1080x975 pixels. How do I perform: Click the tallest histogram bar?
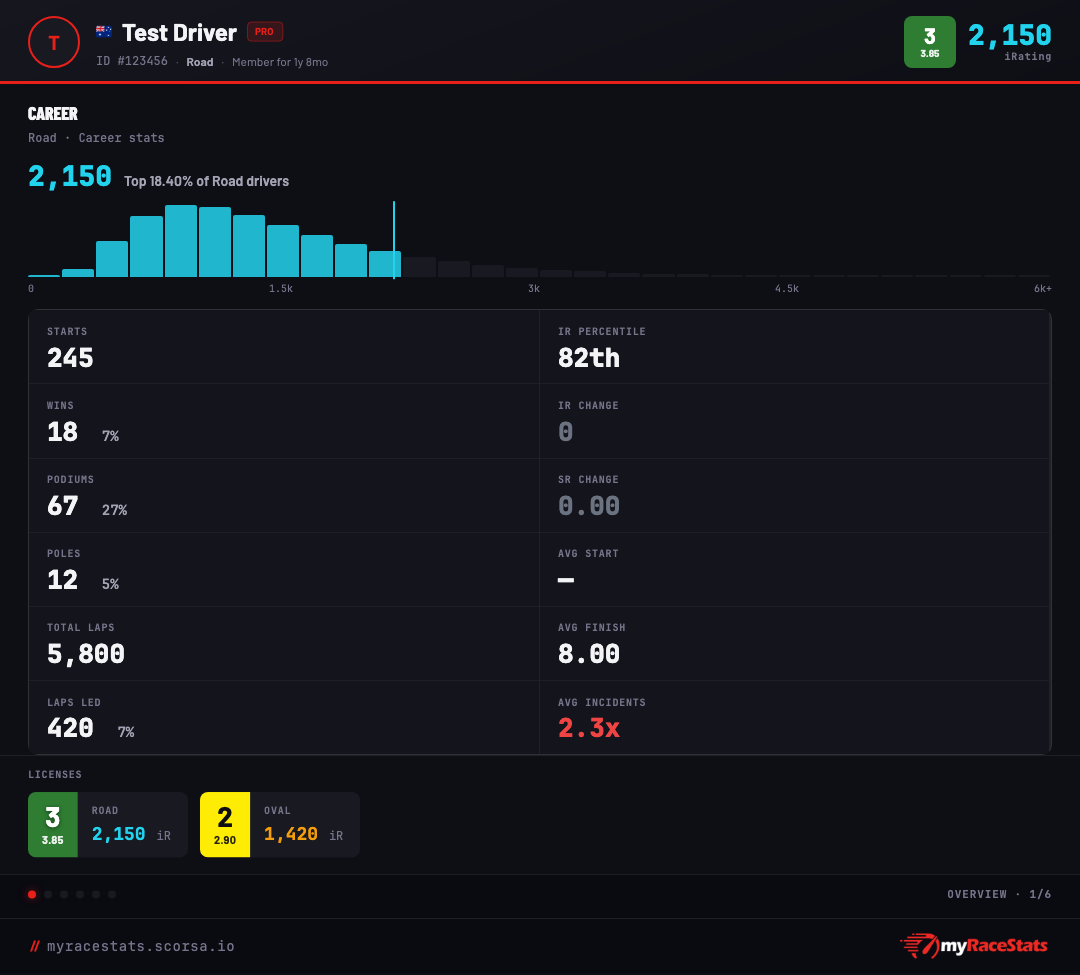click(181, 241)
